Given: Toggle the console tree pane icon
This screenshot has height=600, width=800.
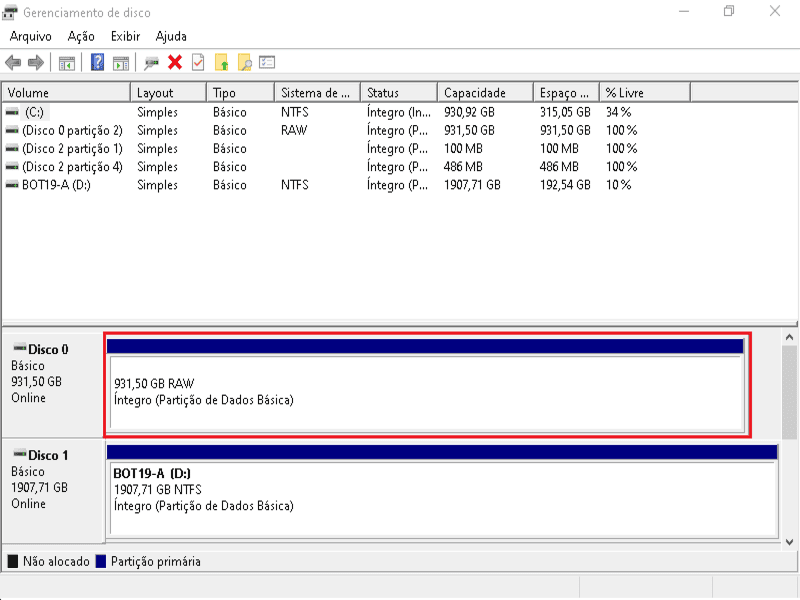Looking at the screenshot, I should 66,61.
